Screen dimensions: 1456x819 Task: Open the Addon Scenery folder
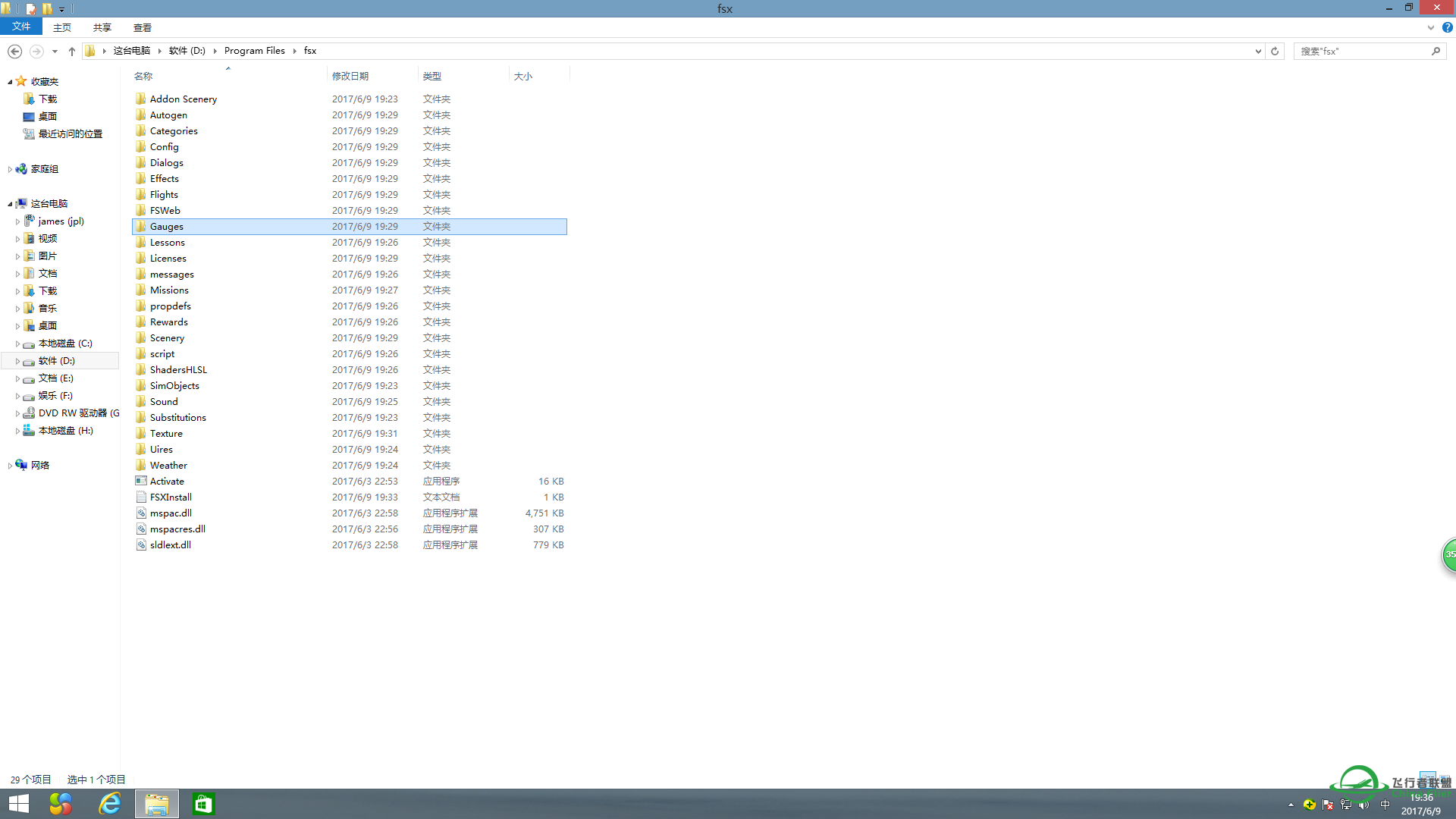(183, 98)
